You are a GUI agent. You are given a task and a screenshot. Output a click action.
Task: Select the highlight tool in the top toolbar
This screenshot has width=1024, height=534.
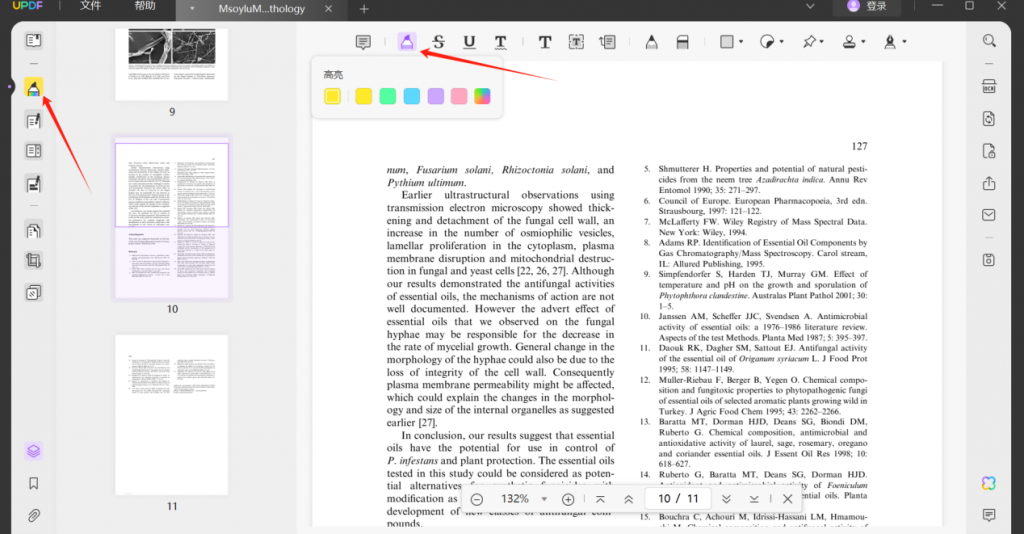point(406,42)
